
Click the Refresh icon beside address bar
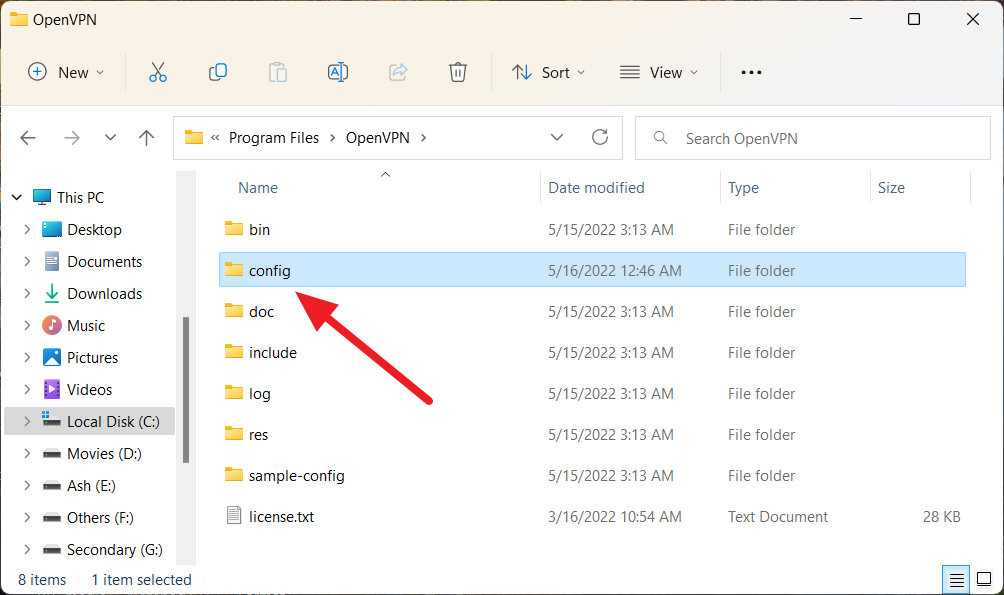[x=600, y=138]
